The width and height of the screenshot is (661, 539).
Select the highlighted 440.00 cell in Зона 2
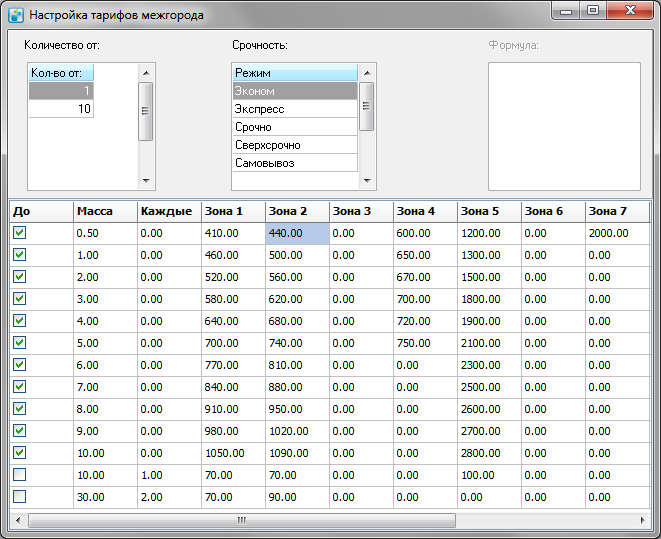point(297,233)
